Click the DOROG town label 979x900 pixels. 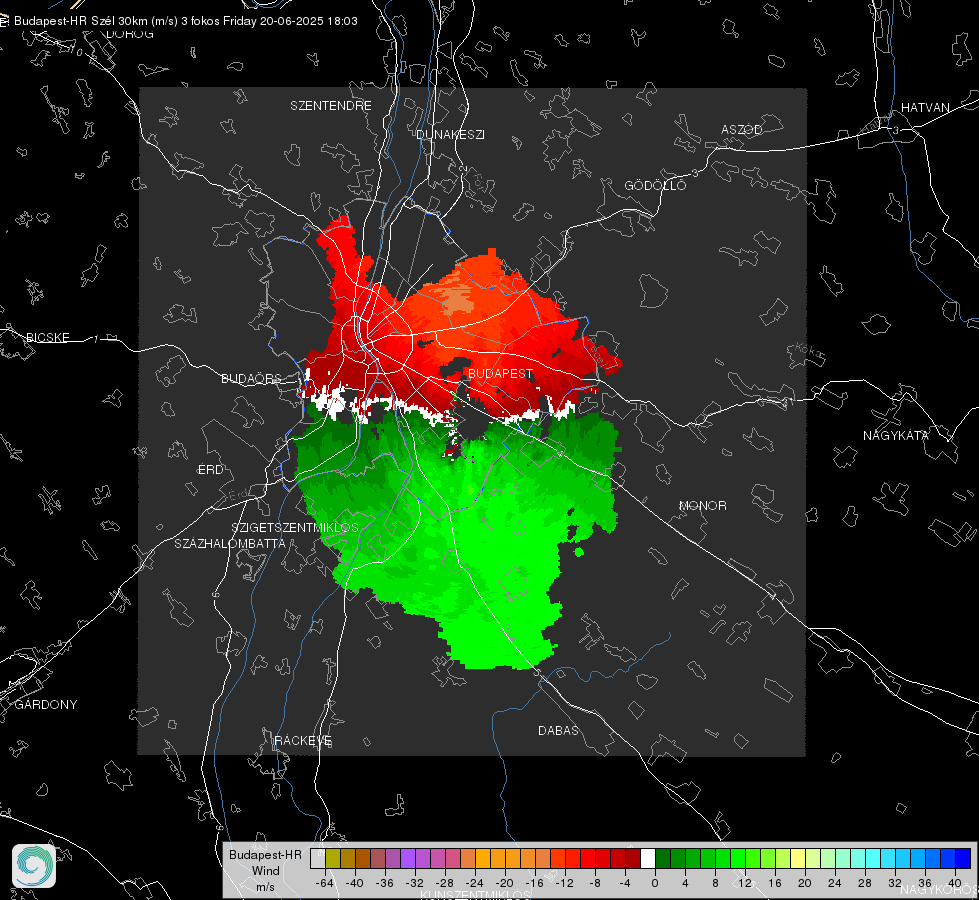(x=130, y=34)
